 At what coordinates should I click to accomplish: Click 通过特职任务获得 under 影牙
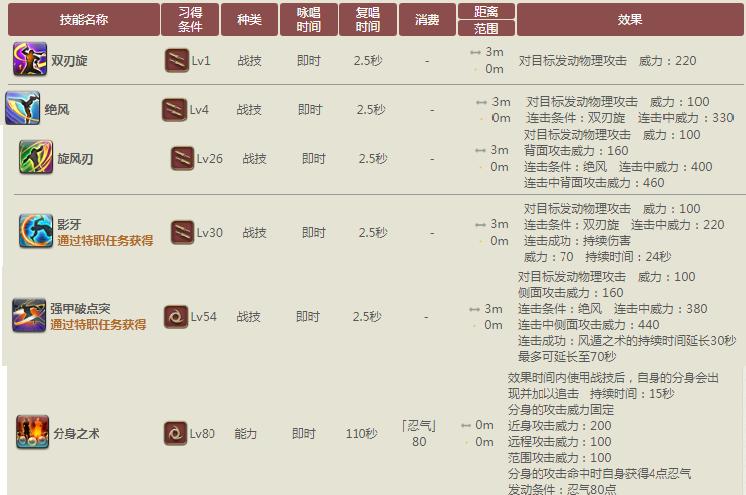click(105, 240)
